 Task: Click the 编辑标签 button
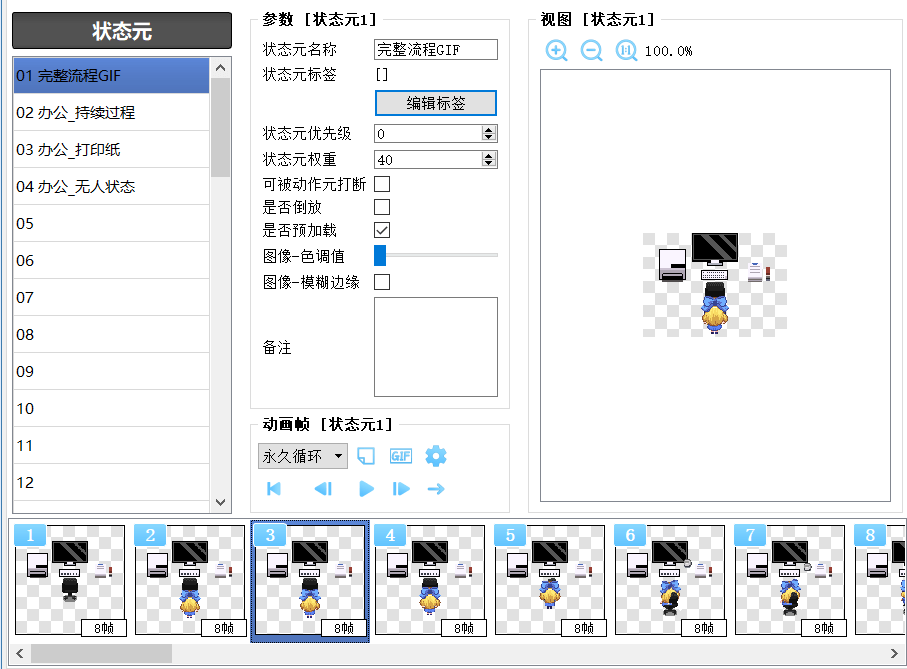pyautogui.click(x=435, y=103)
